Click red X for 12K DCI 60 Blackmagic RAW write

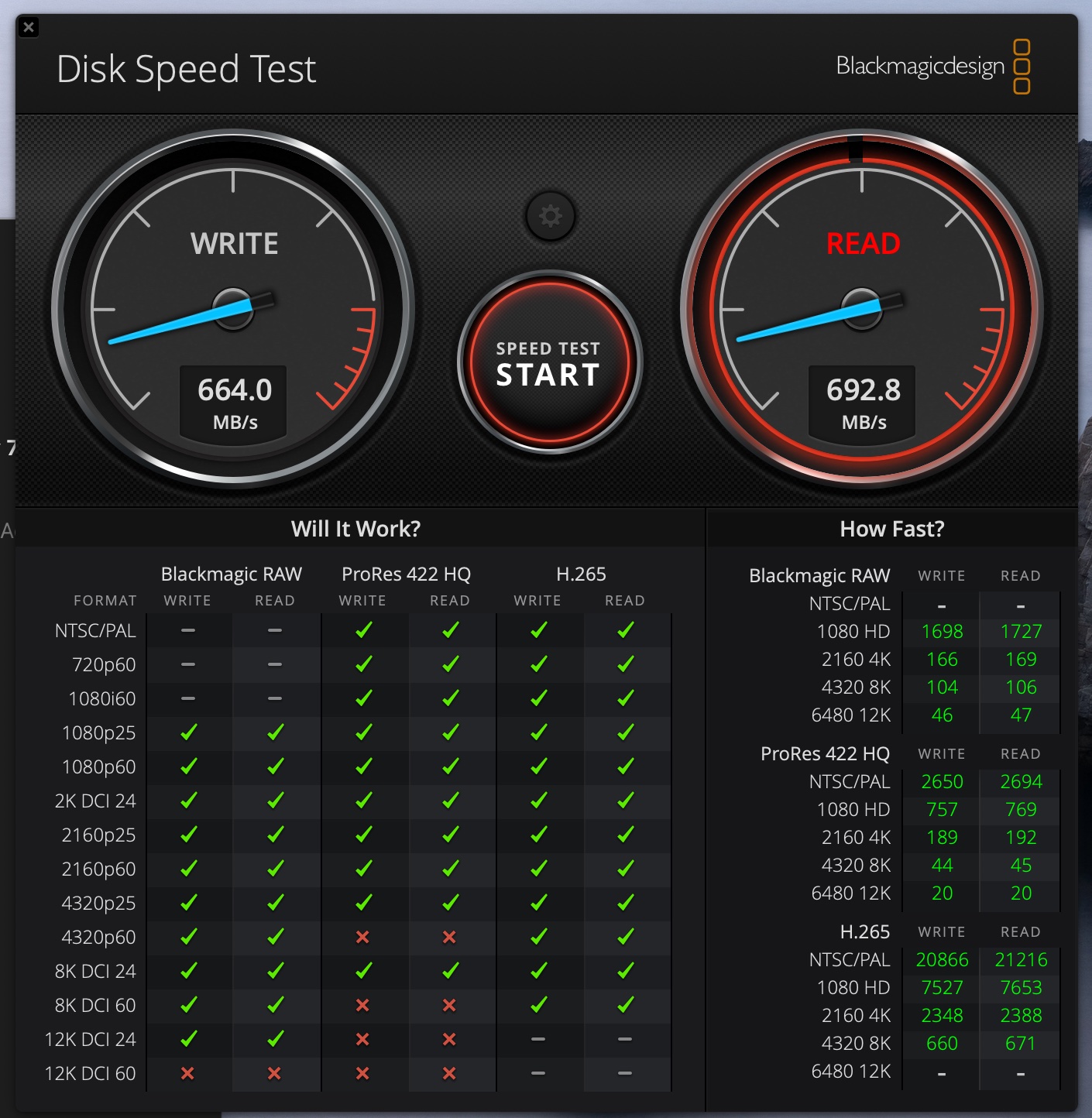click(187, 1073)
